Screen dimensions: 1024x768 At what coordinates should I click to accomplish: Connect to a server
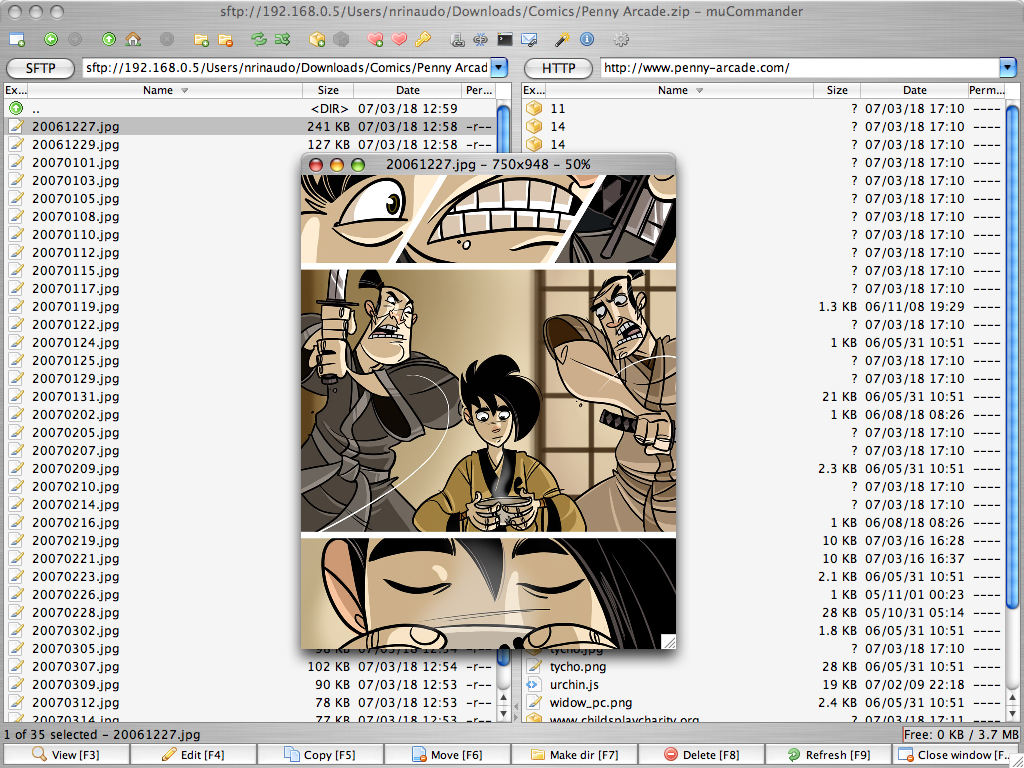[x=457, y=40]
